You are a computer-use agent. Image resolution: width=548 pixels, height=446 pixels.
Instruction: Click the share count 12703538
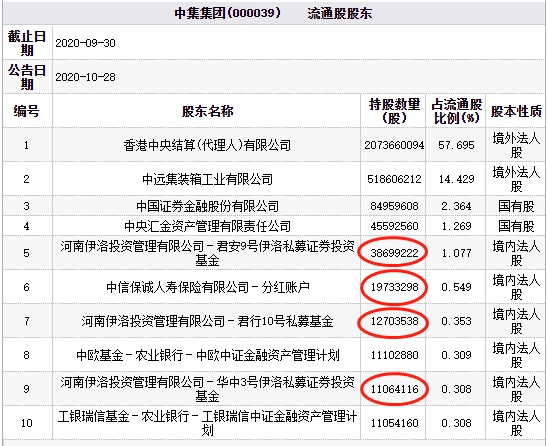click(394, 321)
